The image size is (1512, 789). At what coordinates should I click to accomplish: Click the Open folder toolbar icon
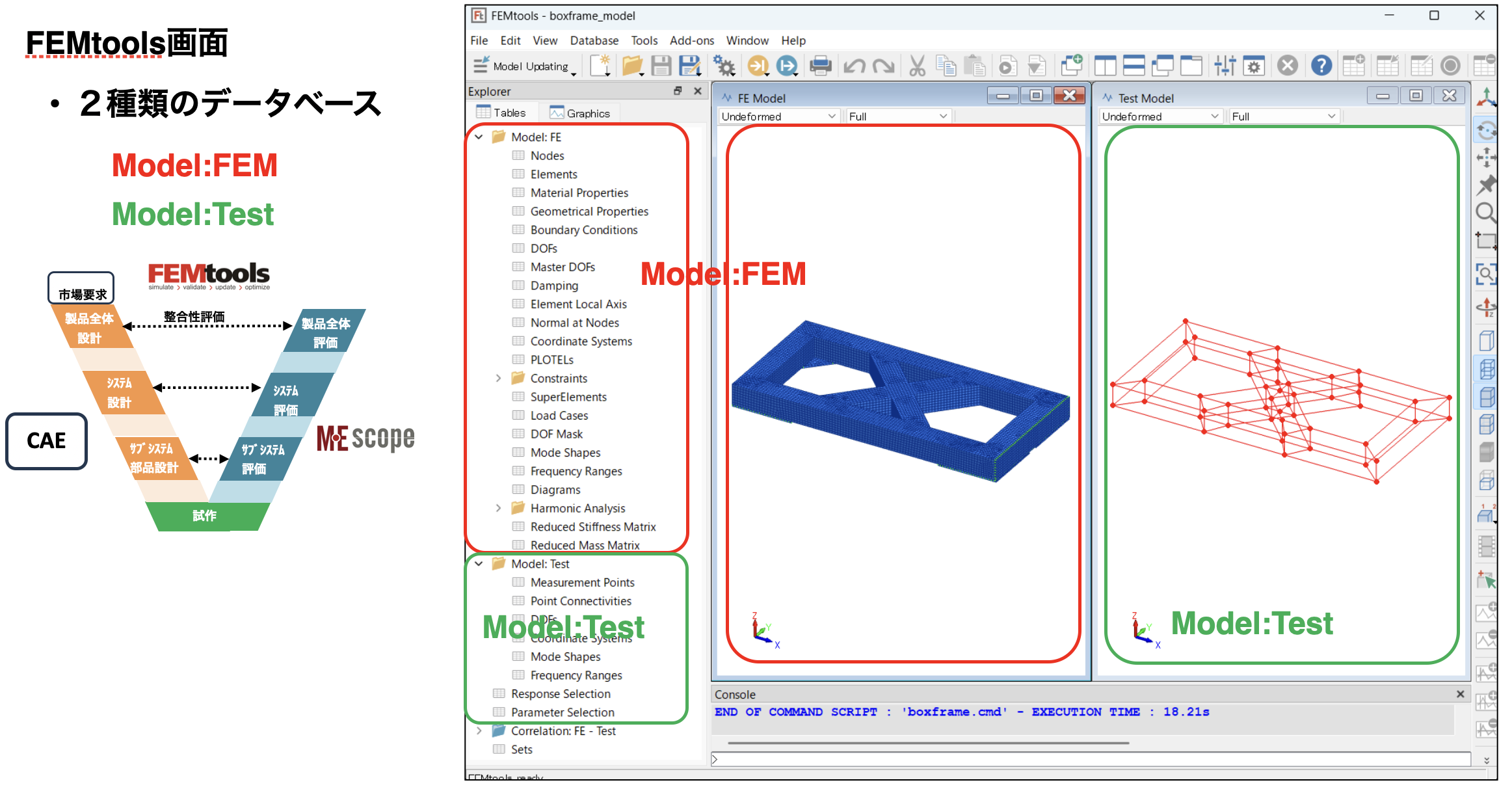tap(631, 66)
